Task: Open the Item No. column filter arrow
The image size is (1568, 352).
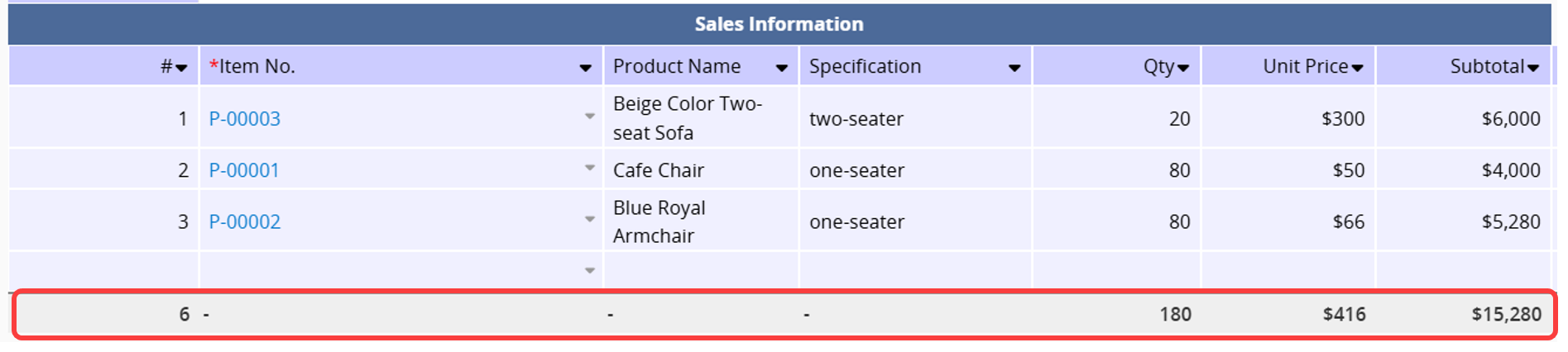Action: tap(585, 68)
